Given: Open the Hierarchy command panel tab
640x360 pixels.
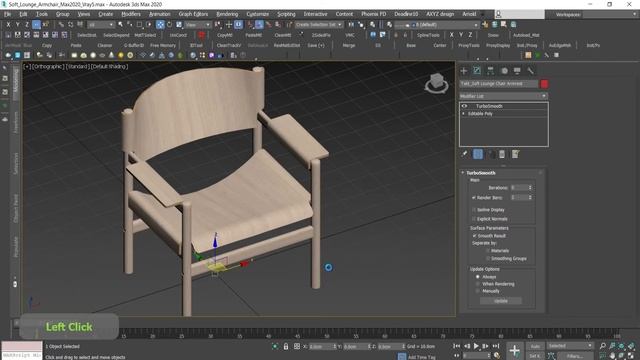Looking at the screenshot, I should click(490, 71).
